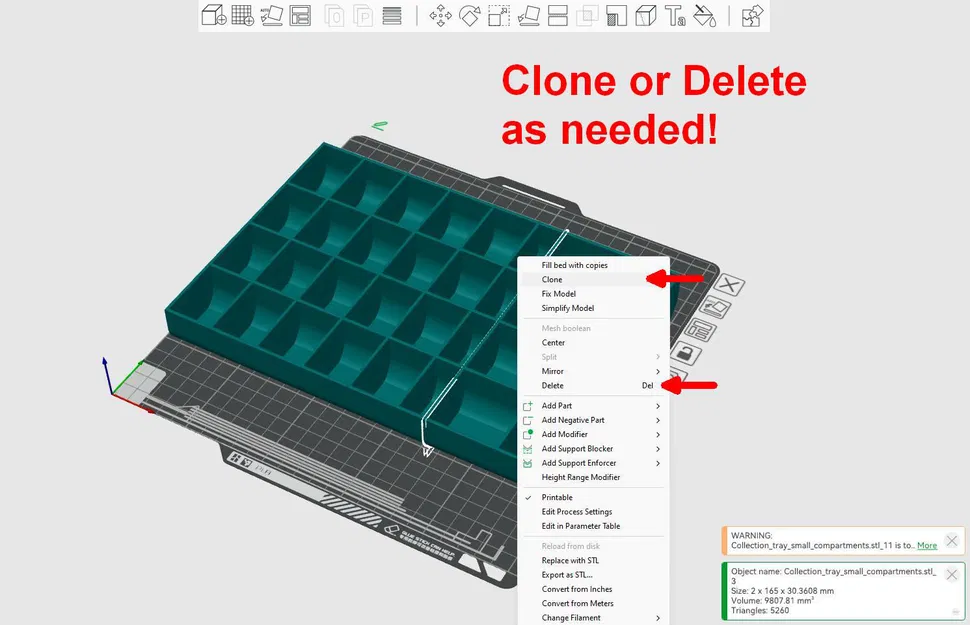This screenshot has width=970, height=625.
Task: Choose Export as STL...
Action: (x=593, y=575)
